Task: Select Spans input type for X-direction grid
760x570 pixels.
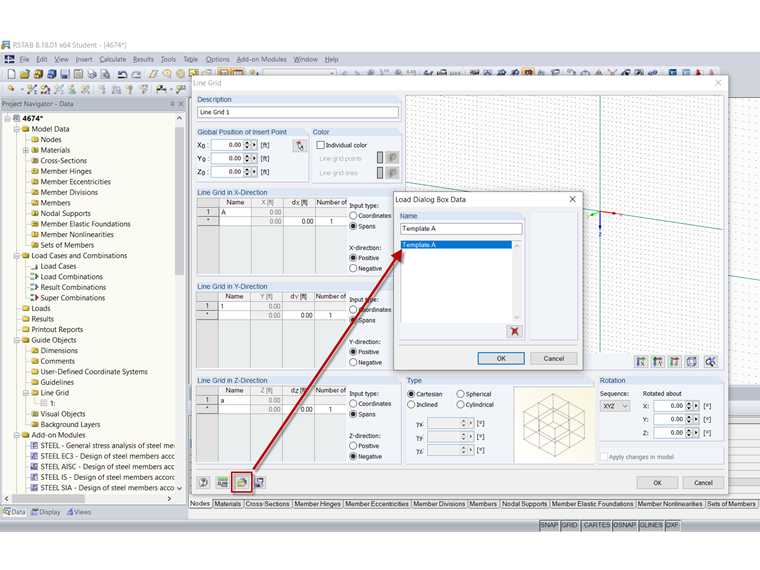Action: coord(353,226)
